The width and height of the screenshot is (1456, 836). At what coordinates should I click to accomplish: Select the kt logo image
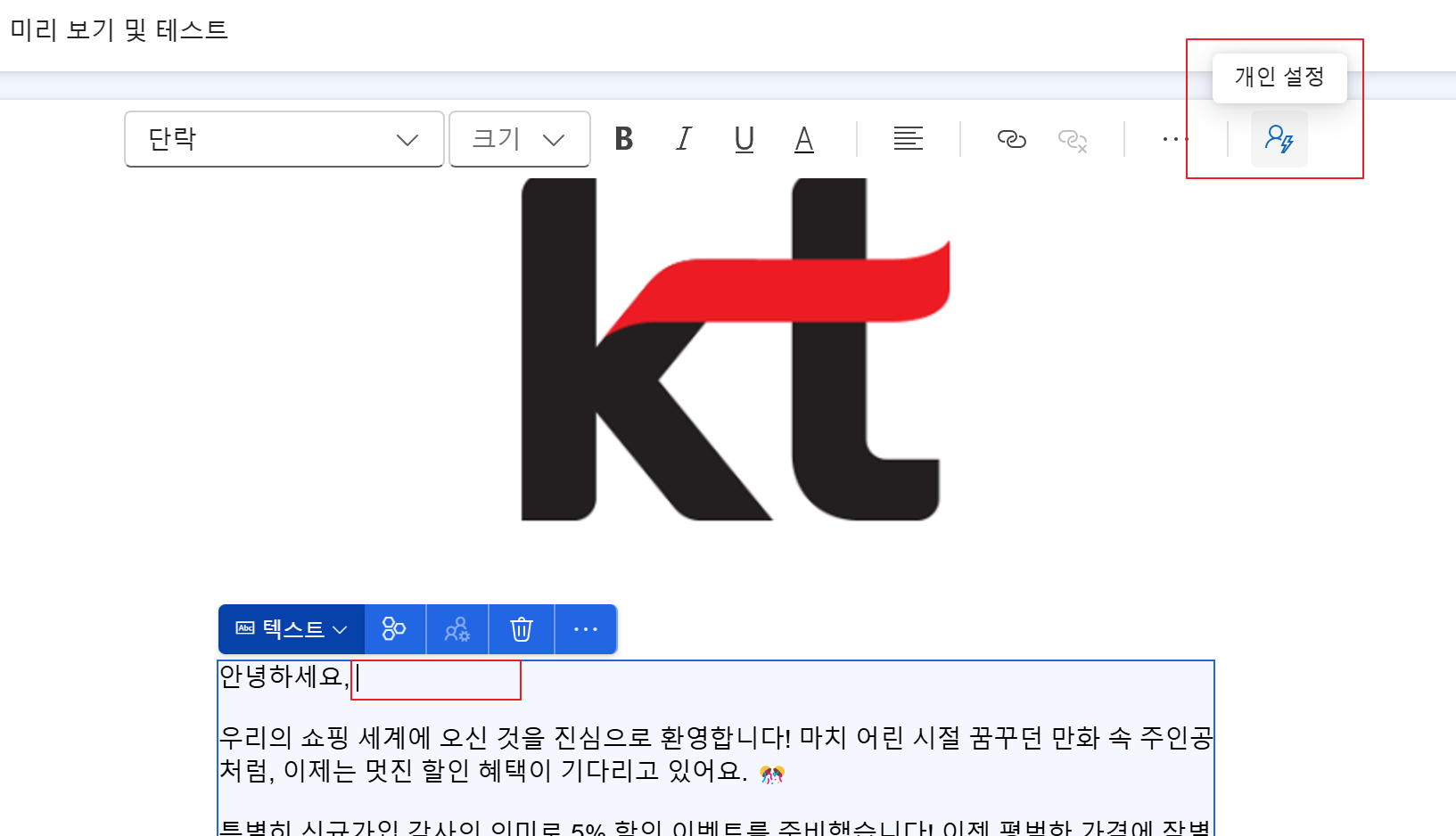(736, 349)
